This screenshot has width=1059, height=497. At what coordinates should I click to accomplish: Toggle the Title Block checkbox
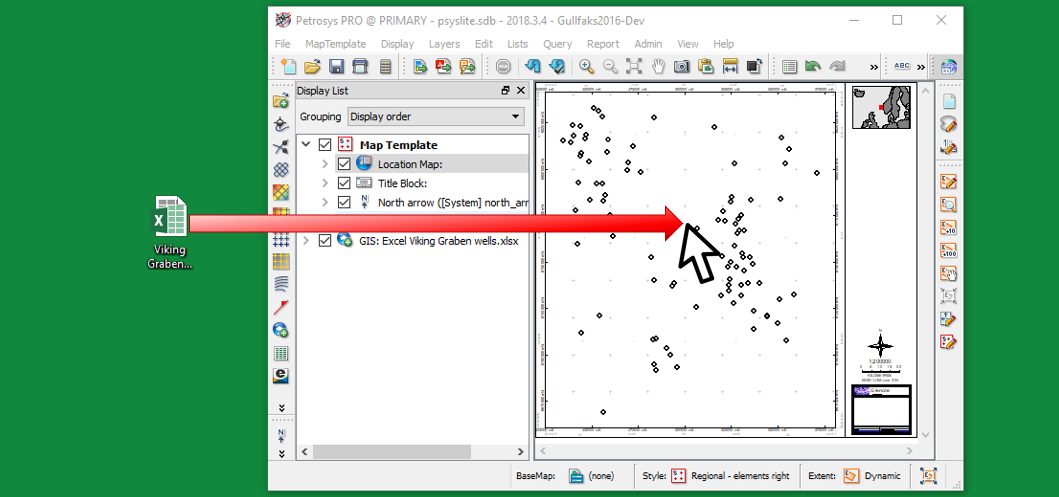coord(344,183)
